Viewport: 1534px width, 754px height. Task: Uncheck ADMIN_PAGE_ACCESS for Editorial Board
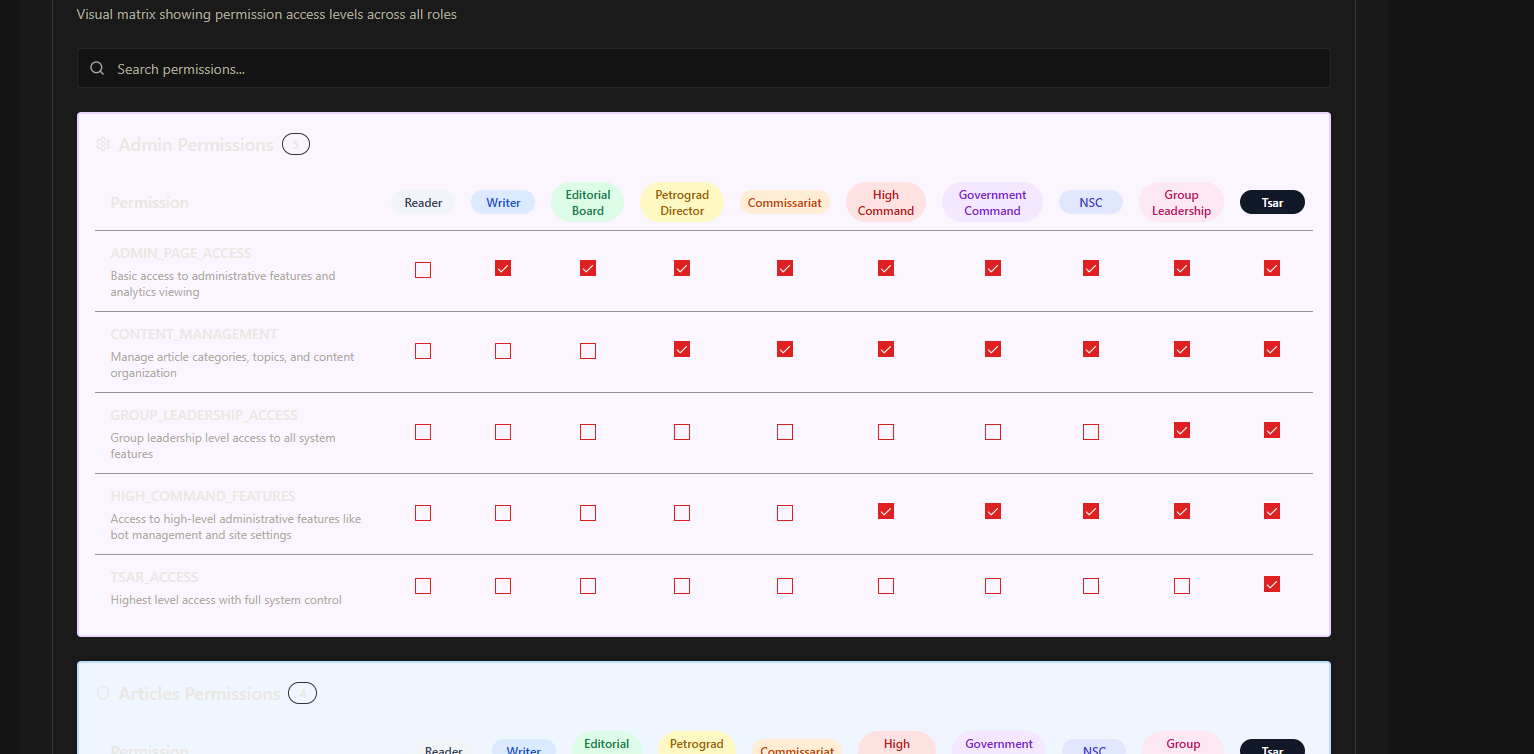coord(588,268)
